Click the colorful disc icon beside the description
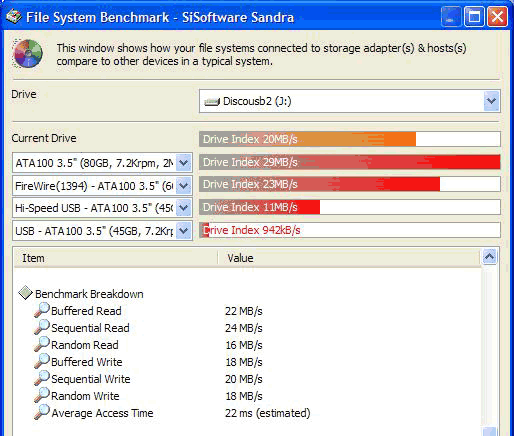Image resolution: width=514 pixels, height=436 pixels. (x=28, y=53)
